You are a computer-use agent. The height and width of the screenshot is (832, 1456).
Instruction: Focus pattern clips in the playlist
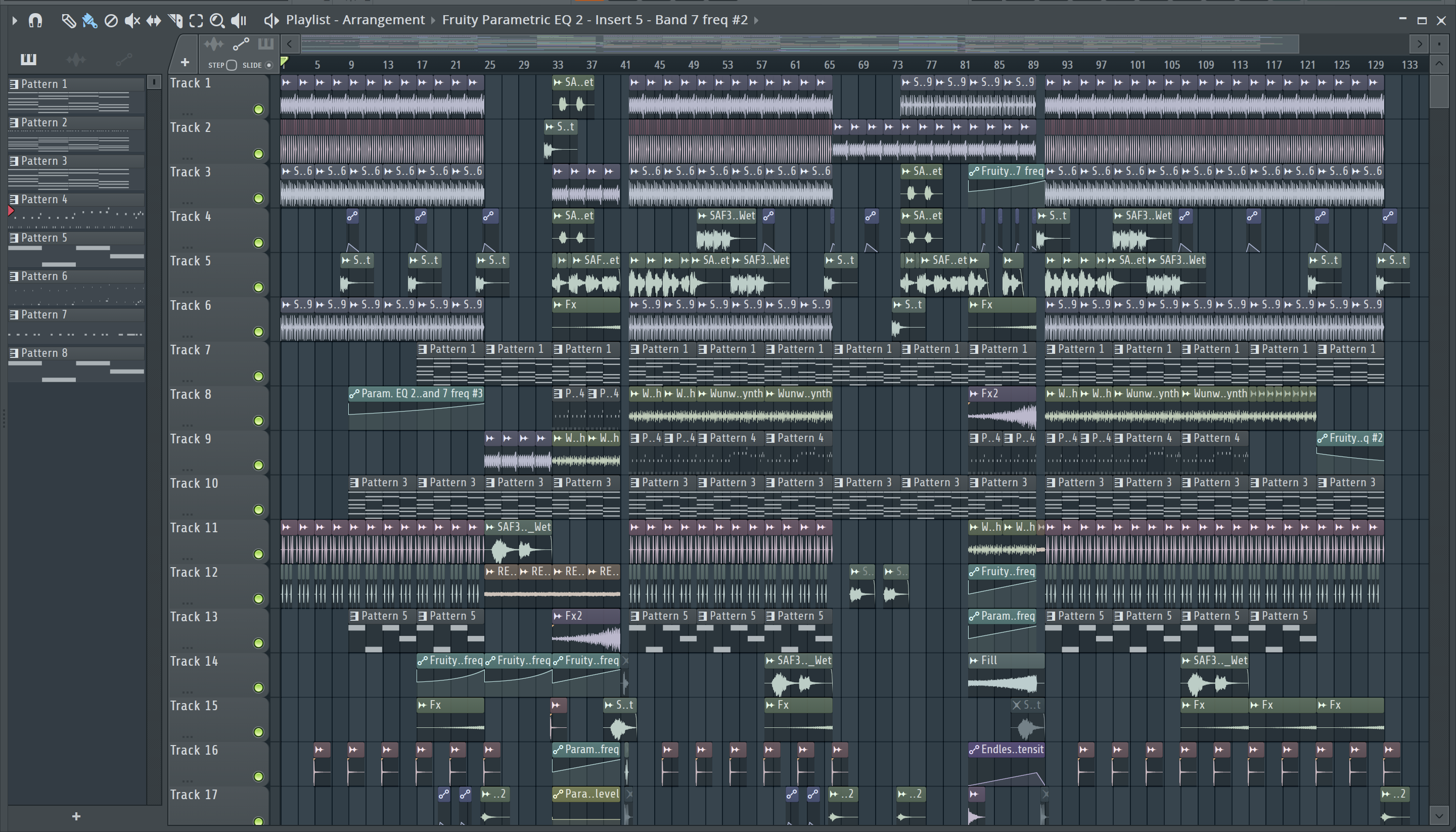pos(266,44)
